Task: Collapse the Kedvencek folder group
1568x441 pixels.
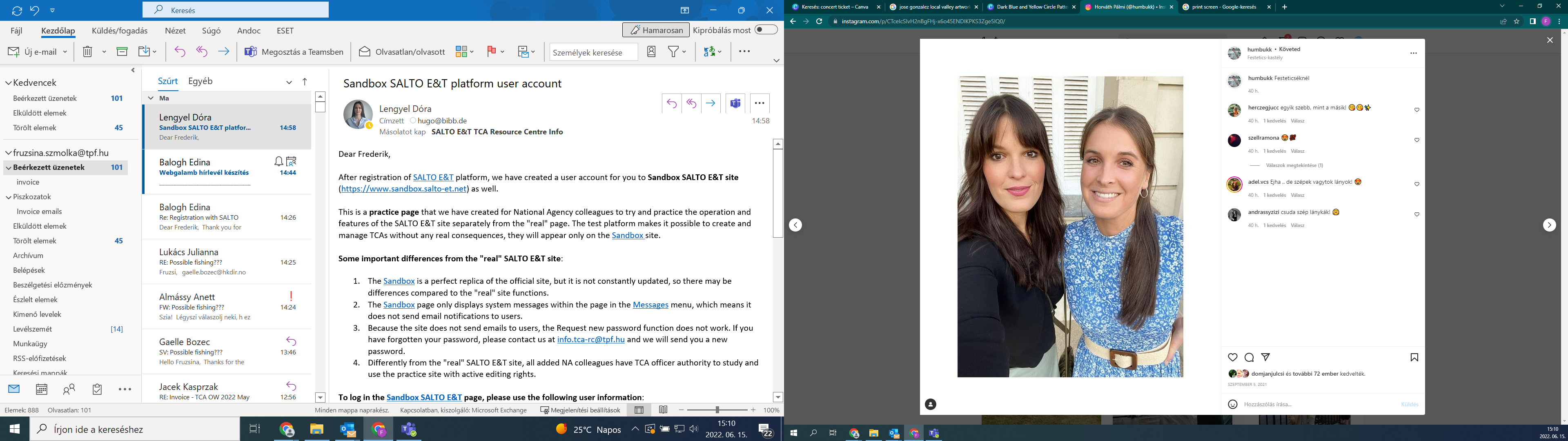Action: pos(9,83)
